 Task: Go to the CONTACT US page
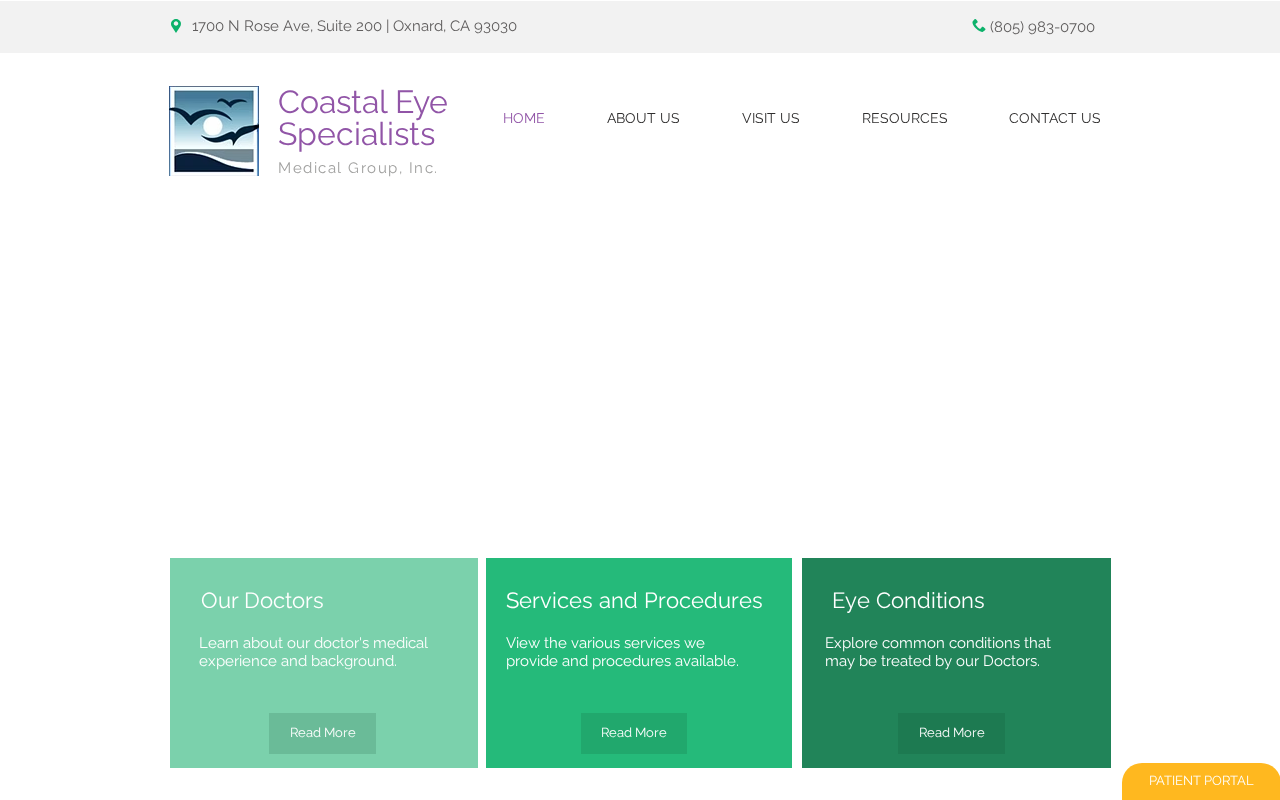[x=1055, y=118]
